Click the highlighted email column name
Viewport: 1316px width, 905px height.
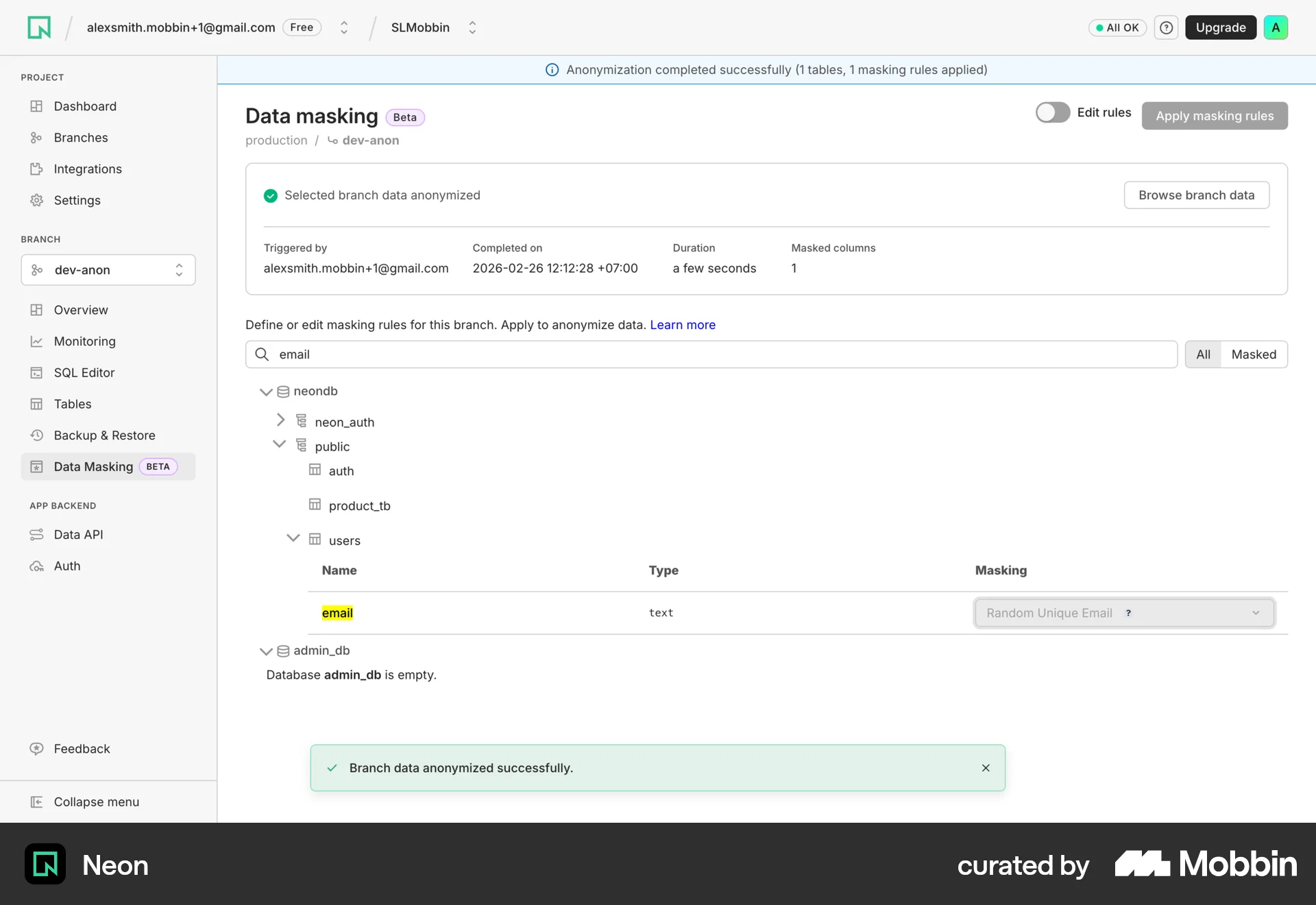(x=337, y=613)
